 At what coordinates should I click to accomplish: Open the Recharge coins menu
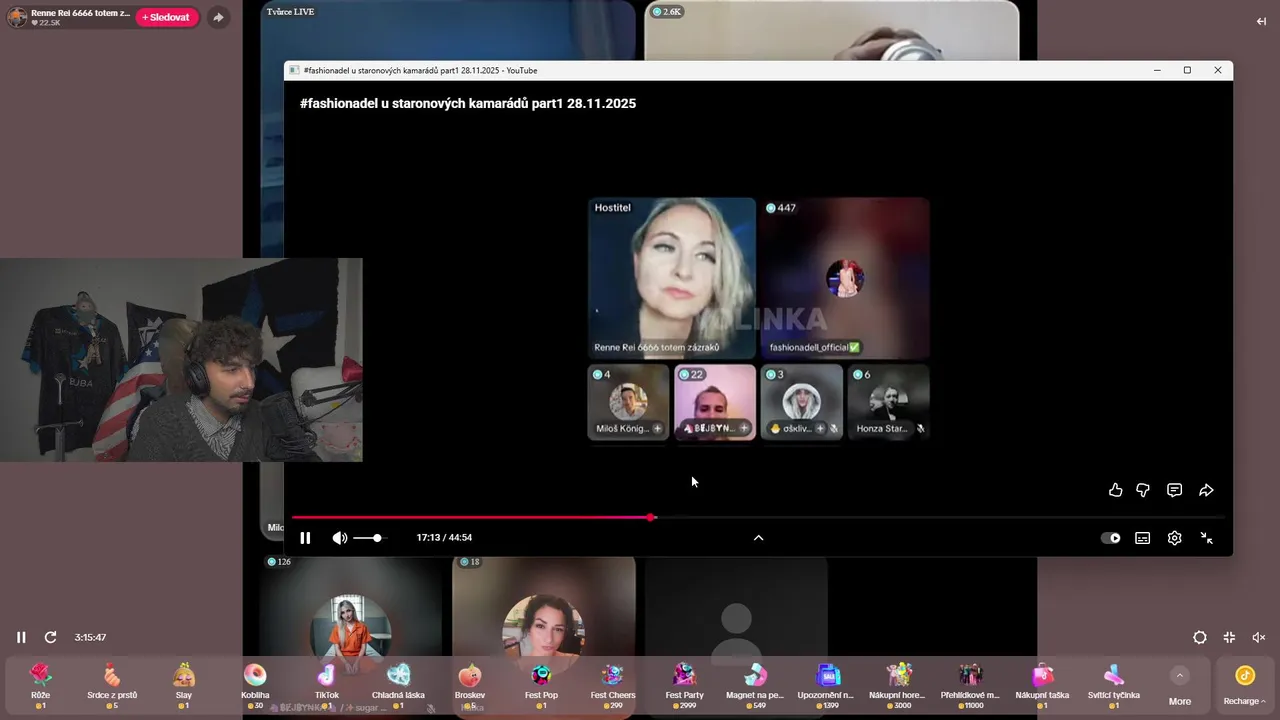pyautogui.click(x=1245, y=686)
